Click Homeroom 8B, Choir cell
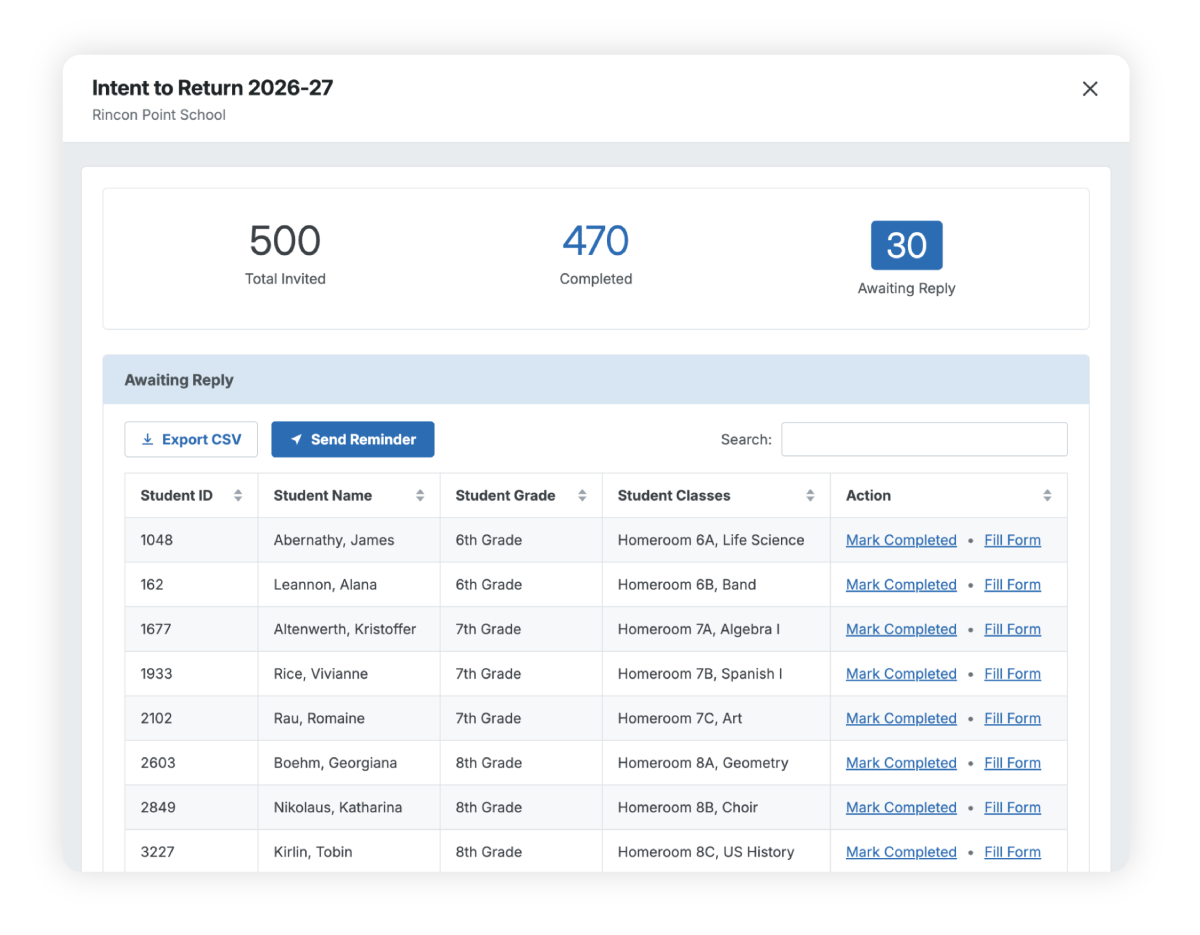The height and width of the screenshot is (935, 1200). 716,807
